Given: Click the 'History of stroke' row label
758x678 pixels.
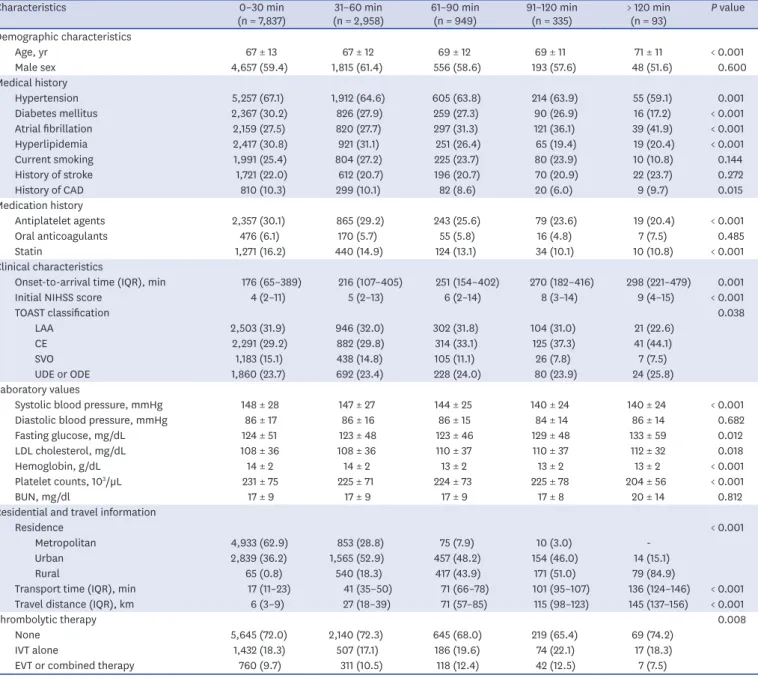Looking at the screenshot, I should tap(54, 175).
